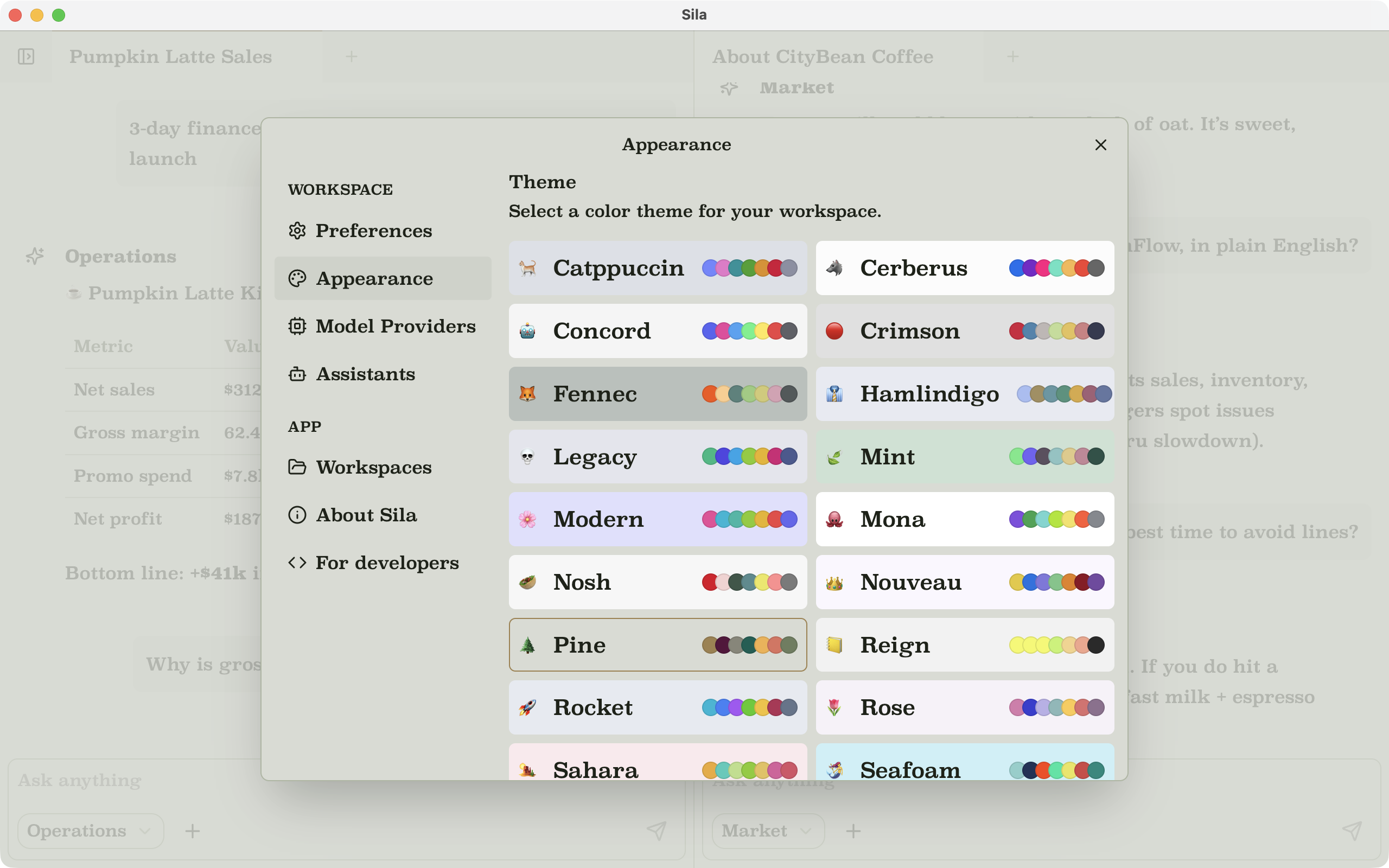
Task: Select the Appearance palette icon
Action: click(x=297, y=278)
